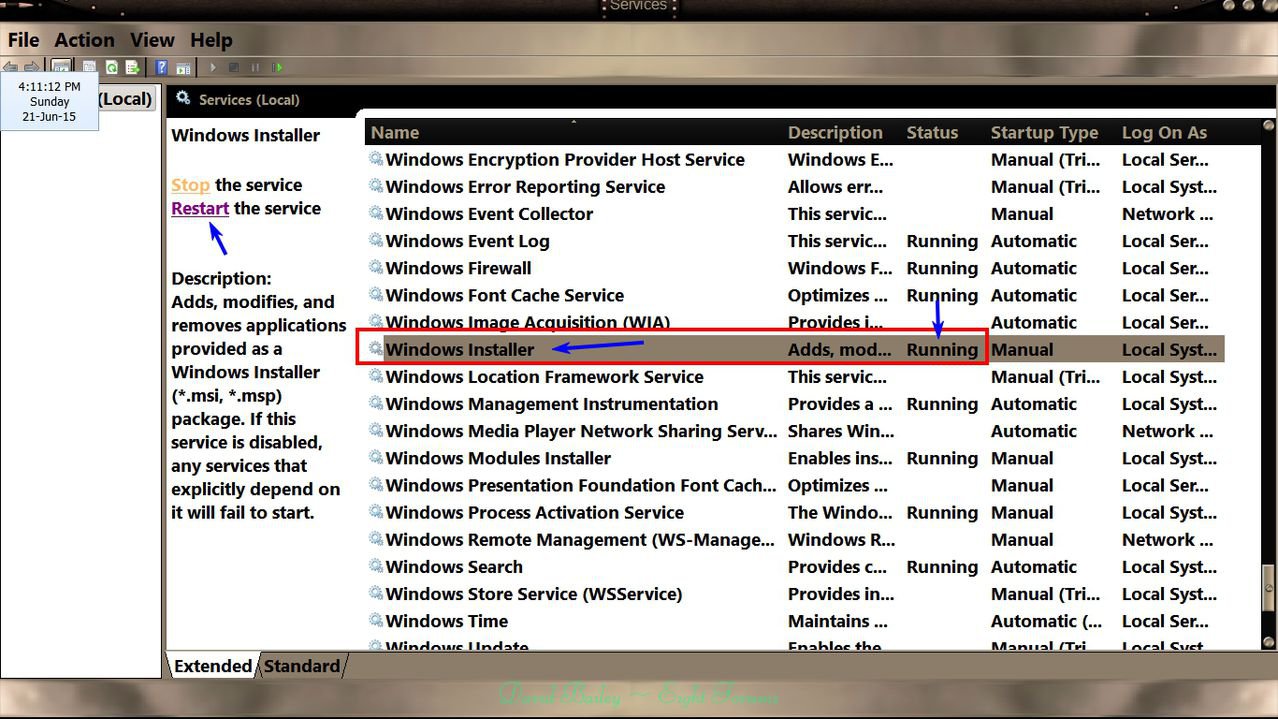
Task: Click Automatic startup type of Windows Search
Action: pos(1034,567)
